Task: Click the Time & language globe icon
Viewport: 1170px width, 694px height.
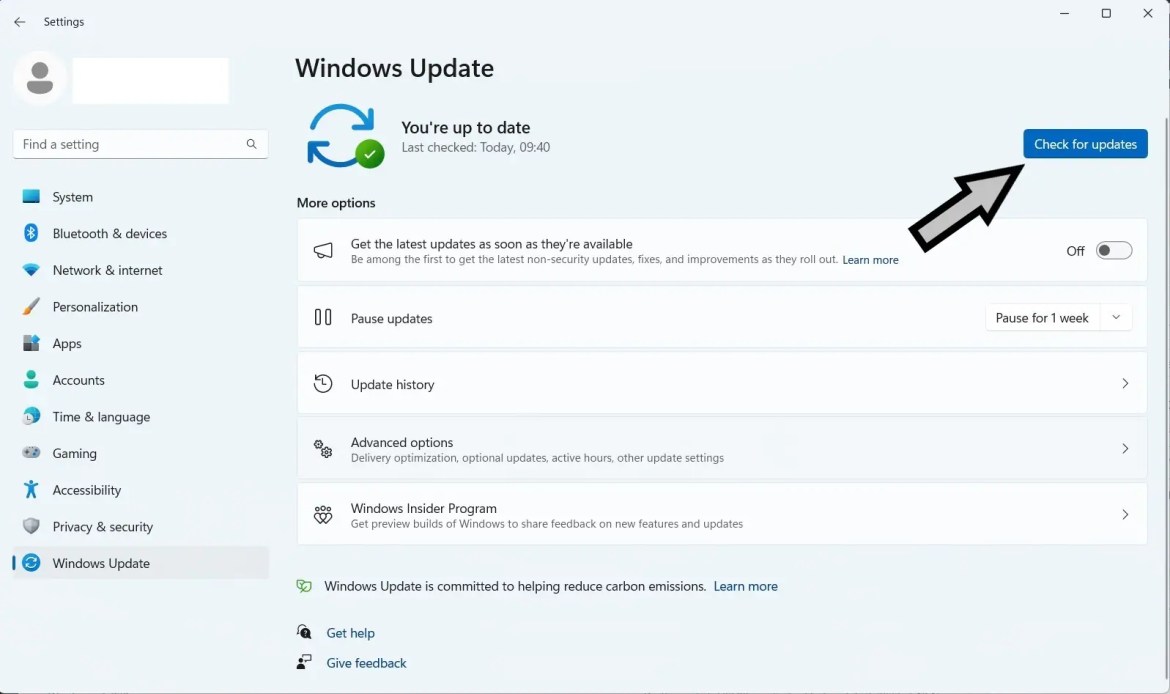Action: click(31, 416)
